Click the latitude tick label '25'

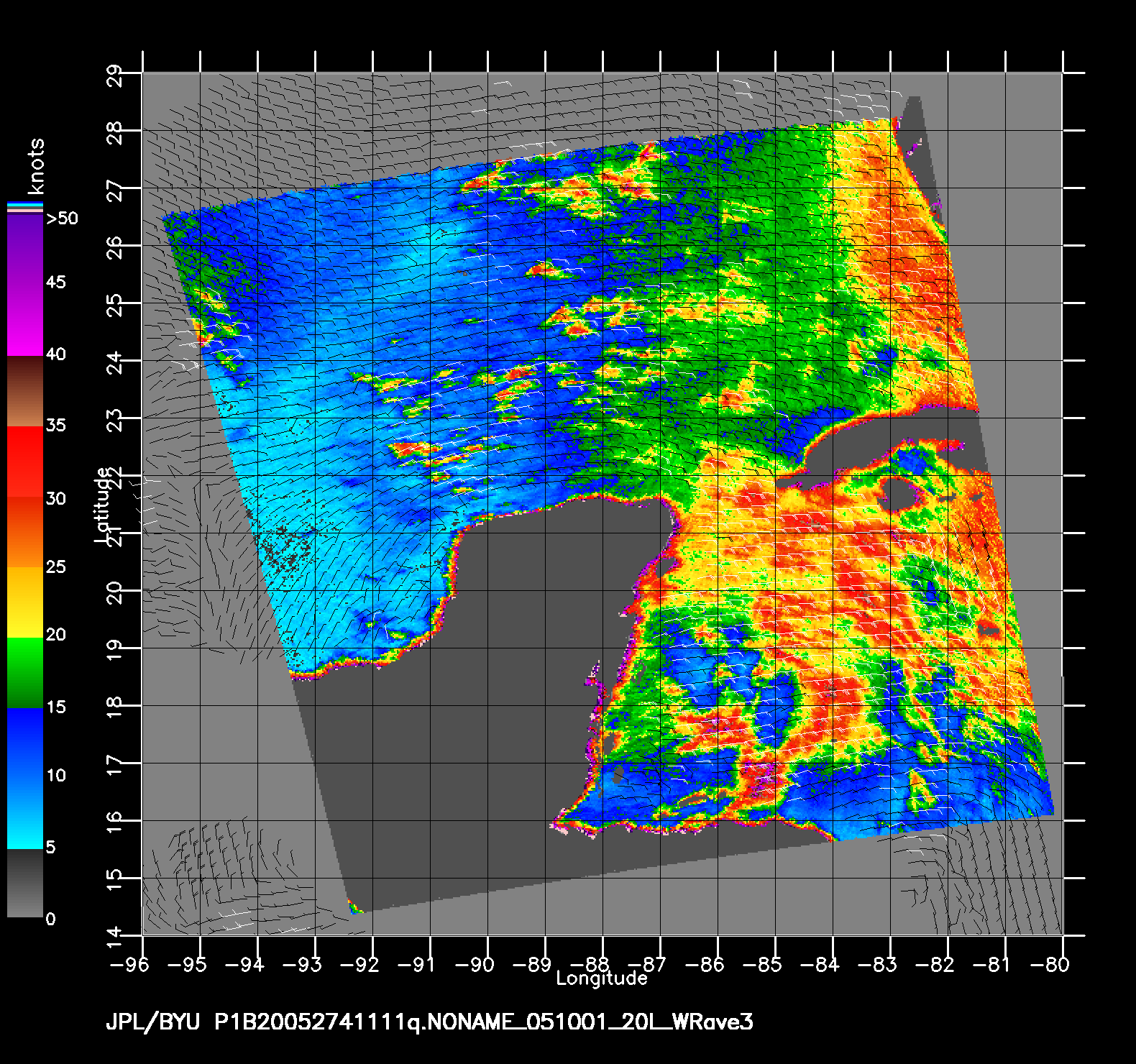(x=115, y=305)
